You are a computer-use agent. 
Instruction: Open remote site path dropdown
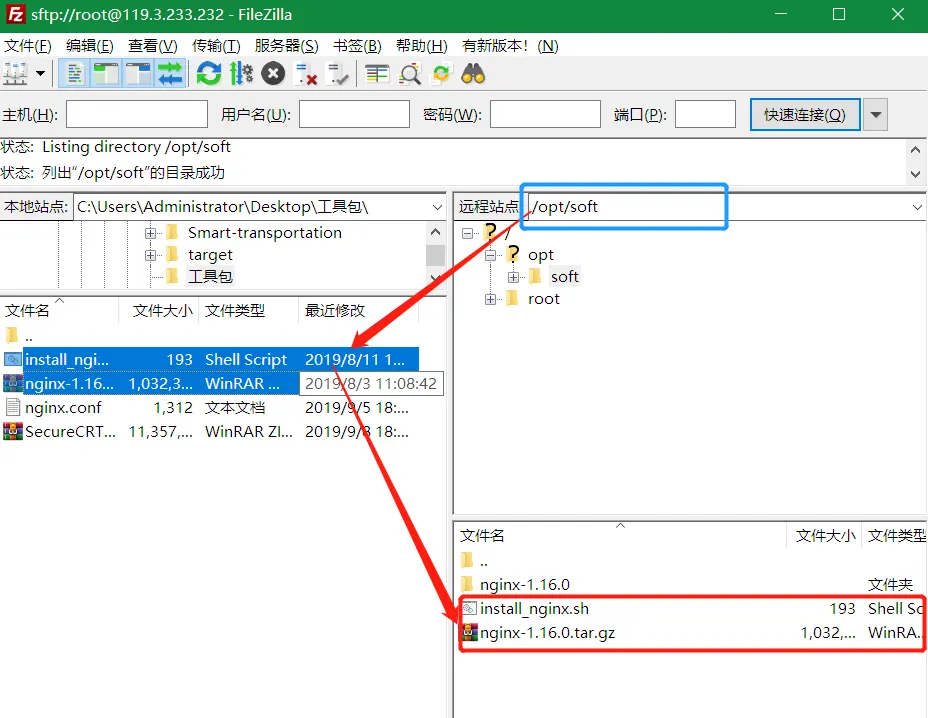click(917, 207)
